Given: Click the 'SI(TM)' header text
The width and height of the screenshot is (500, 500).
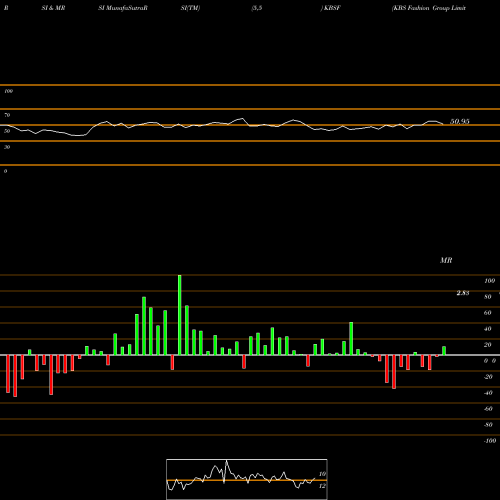Looking at the screenshot, I should tap(190, 8).
